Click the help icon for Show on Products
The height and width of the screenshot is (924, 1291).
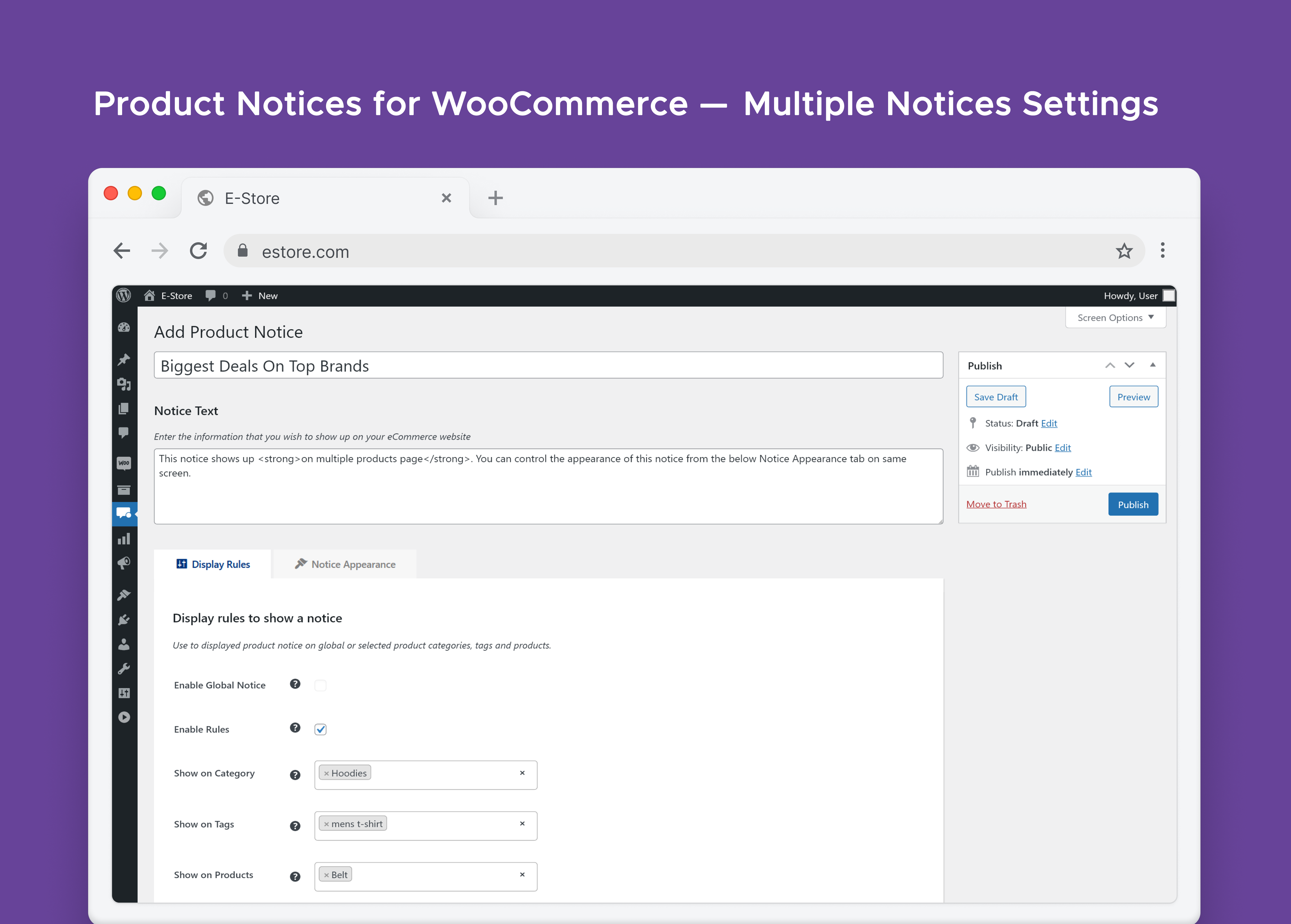tap(295, 877)
